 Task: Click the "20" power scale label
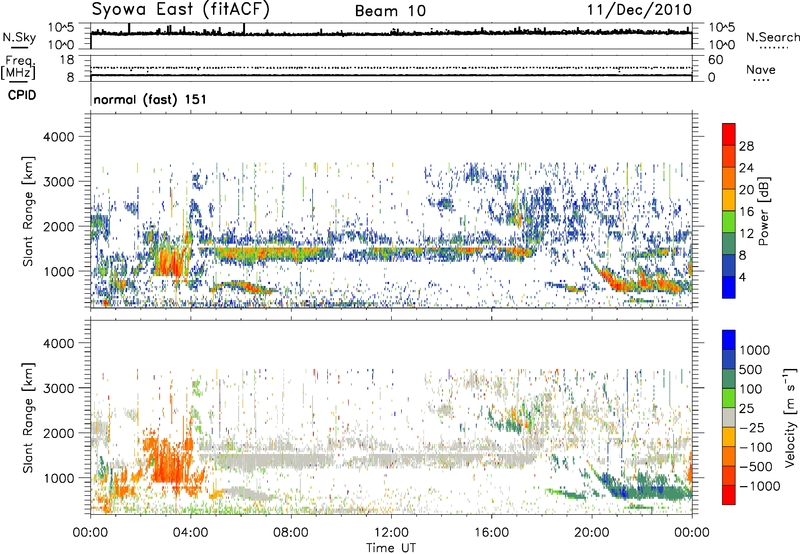746,190
